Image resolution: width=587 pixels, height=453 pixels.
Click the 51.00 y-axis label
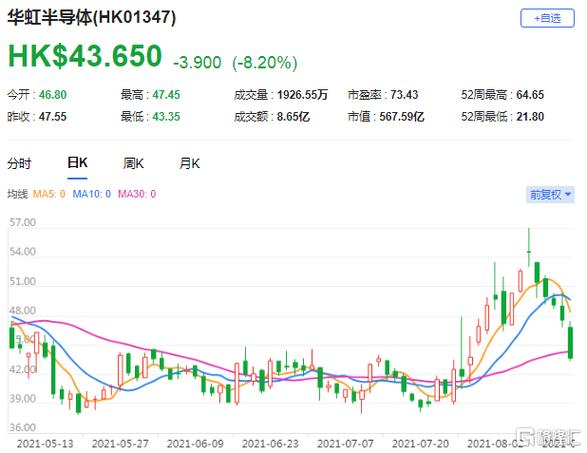23,281
